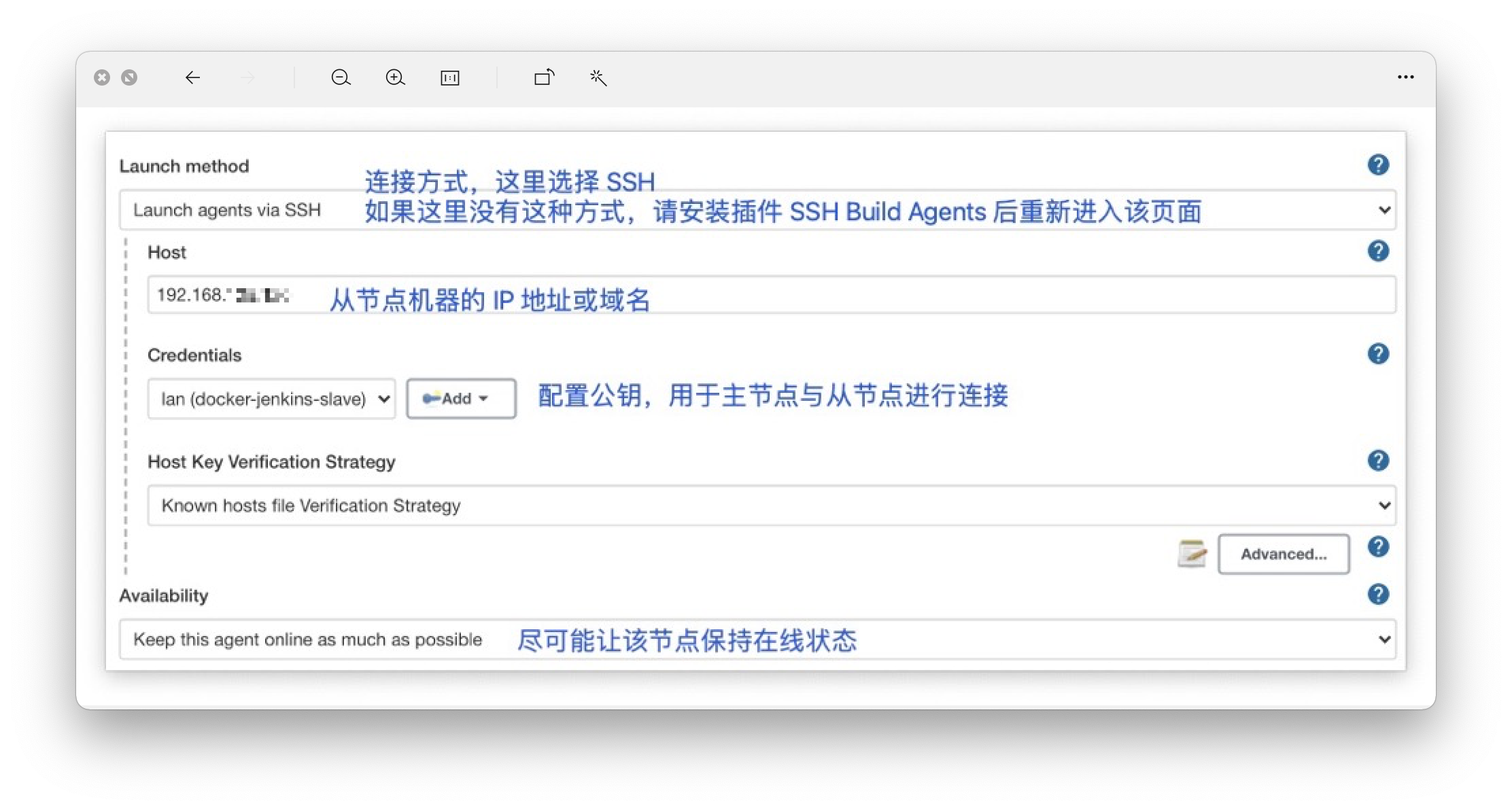
Task: Click the Availability label
Action: [x=164, y=596]
